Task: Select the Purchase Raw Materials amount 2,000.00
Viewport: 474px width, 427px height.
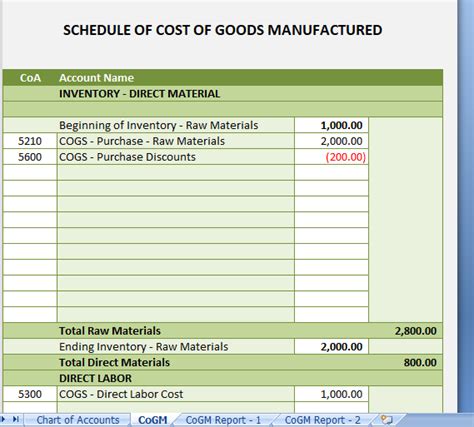Action: (331, 141)
